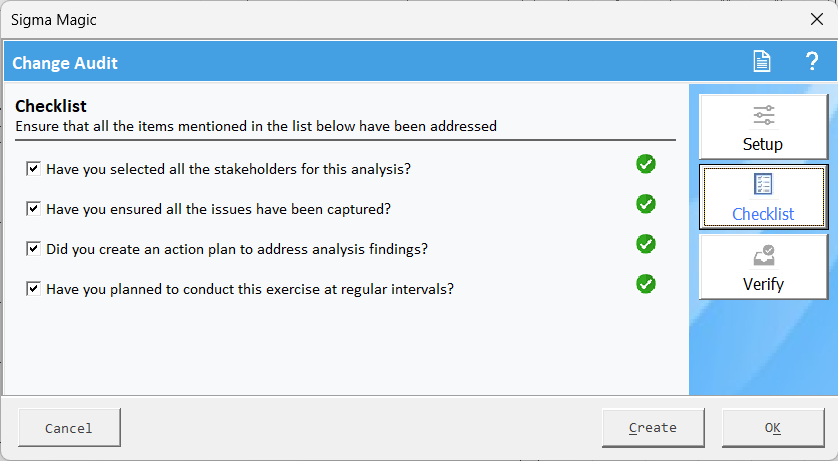Click the Cancel button
Viewport: 838px width, 461px height.
[69, 428]
